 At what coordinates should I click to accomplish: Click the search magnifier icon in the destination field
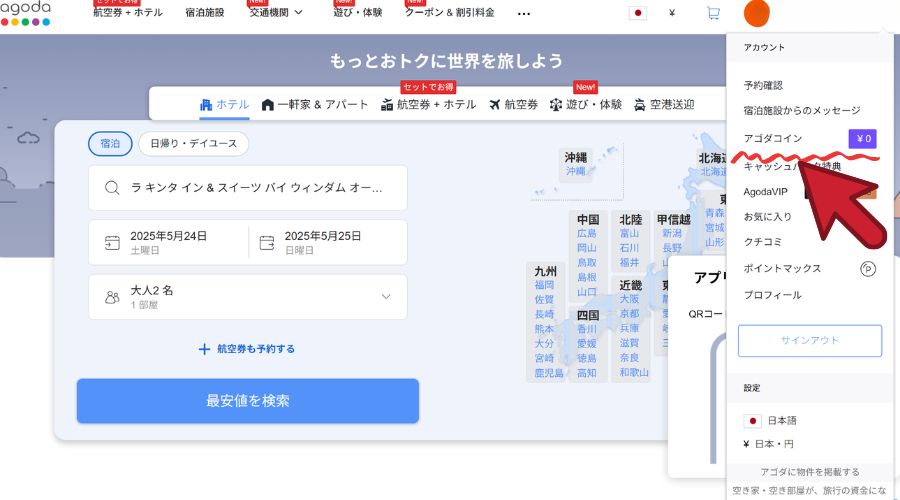click(x=112, y=188)
